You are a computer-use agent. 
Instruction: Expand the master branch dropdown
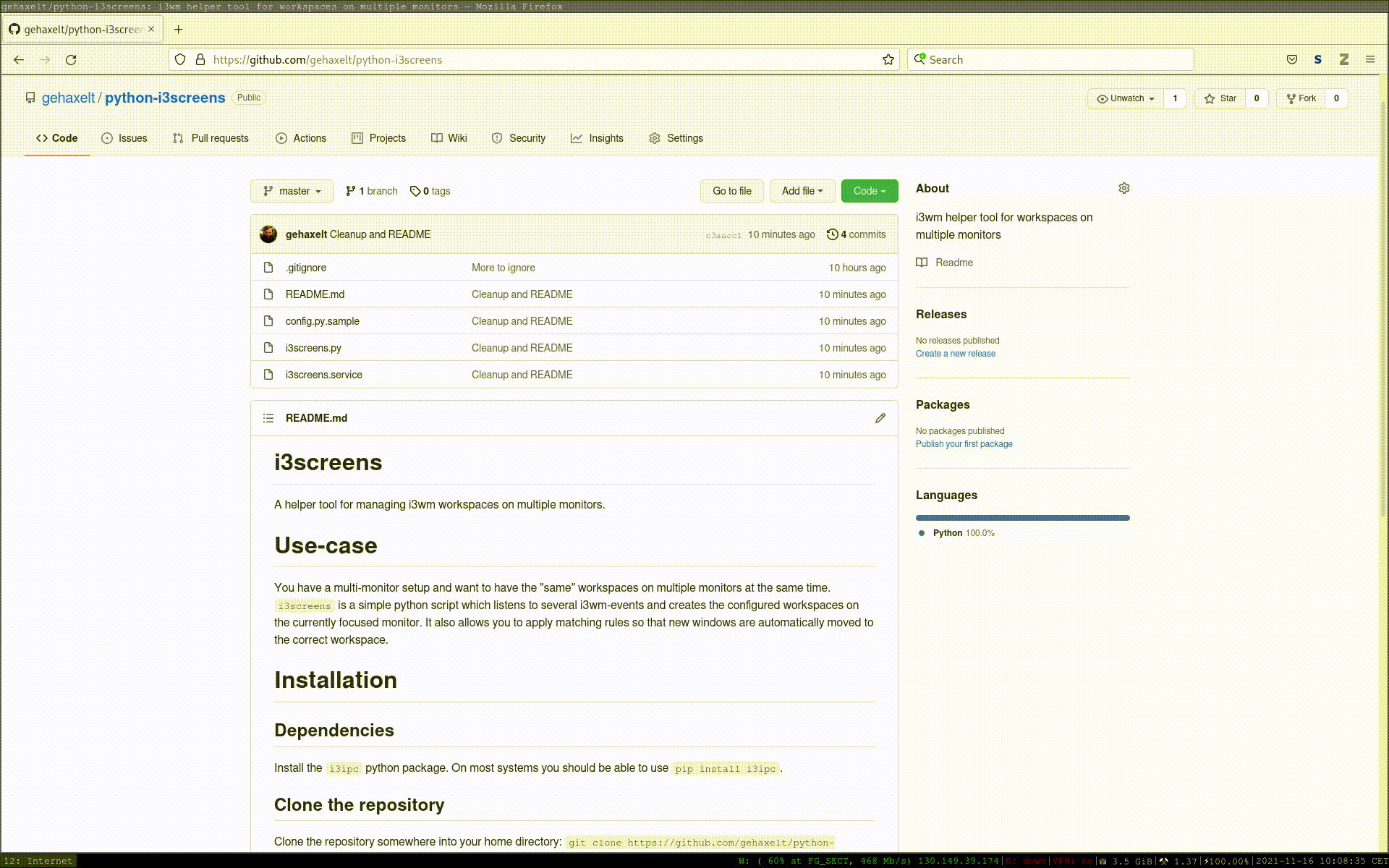291,190
